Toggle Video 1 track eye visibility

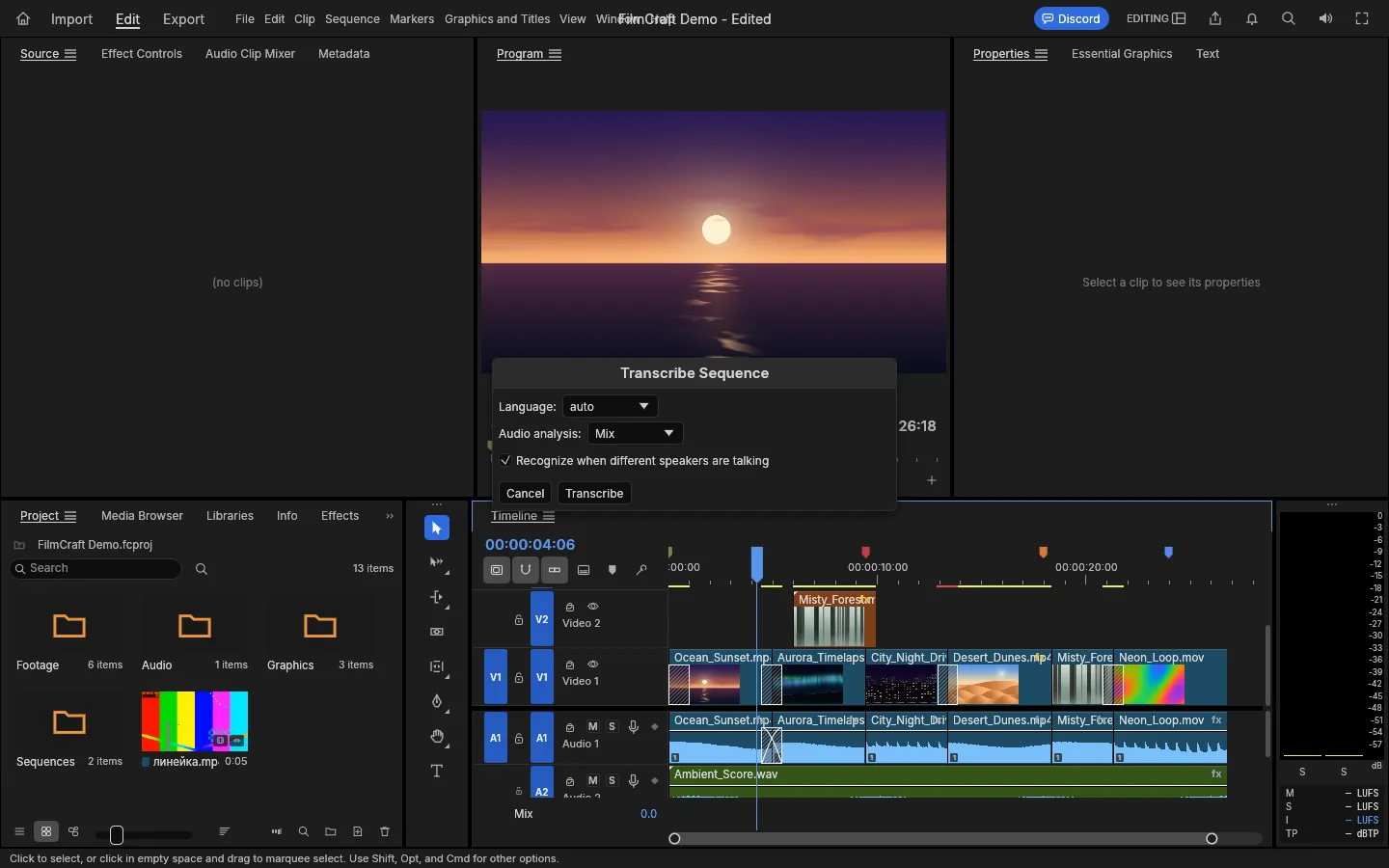coord(593,665)
